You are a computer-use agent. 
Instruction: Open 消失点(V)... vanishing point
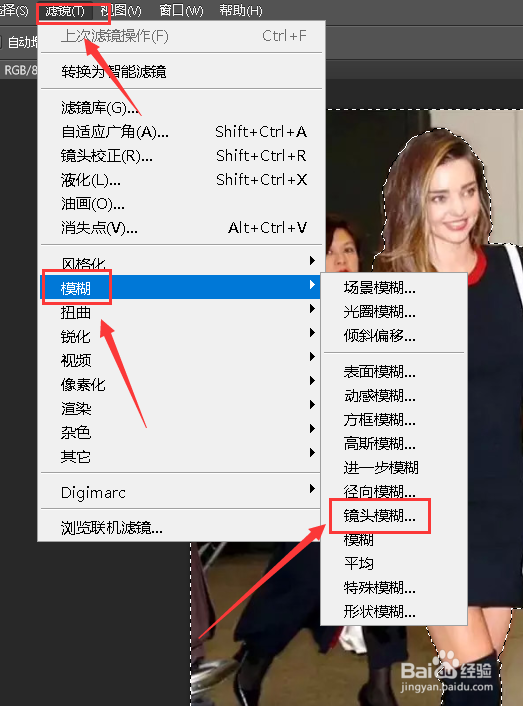tap(181, 228)
